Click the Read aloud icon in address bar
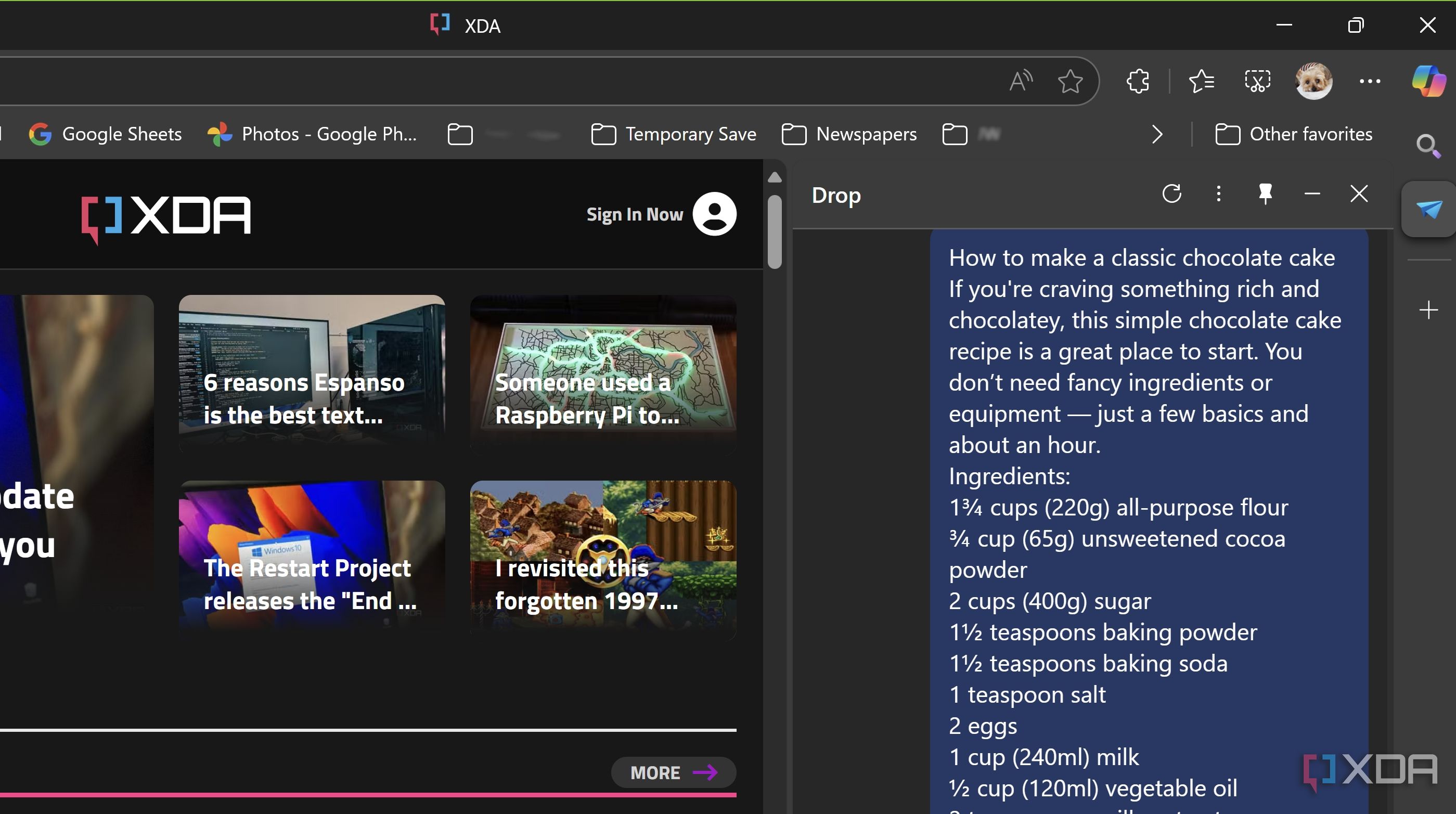The image size is (1456, 814). 1020,81
